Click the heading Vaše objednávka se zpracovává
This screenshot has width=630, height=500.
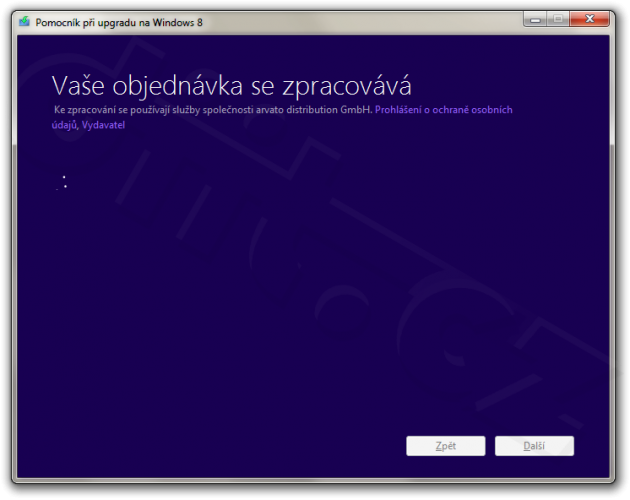click(232, 86)
